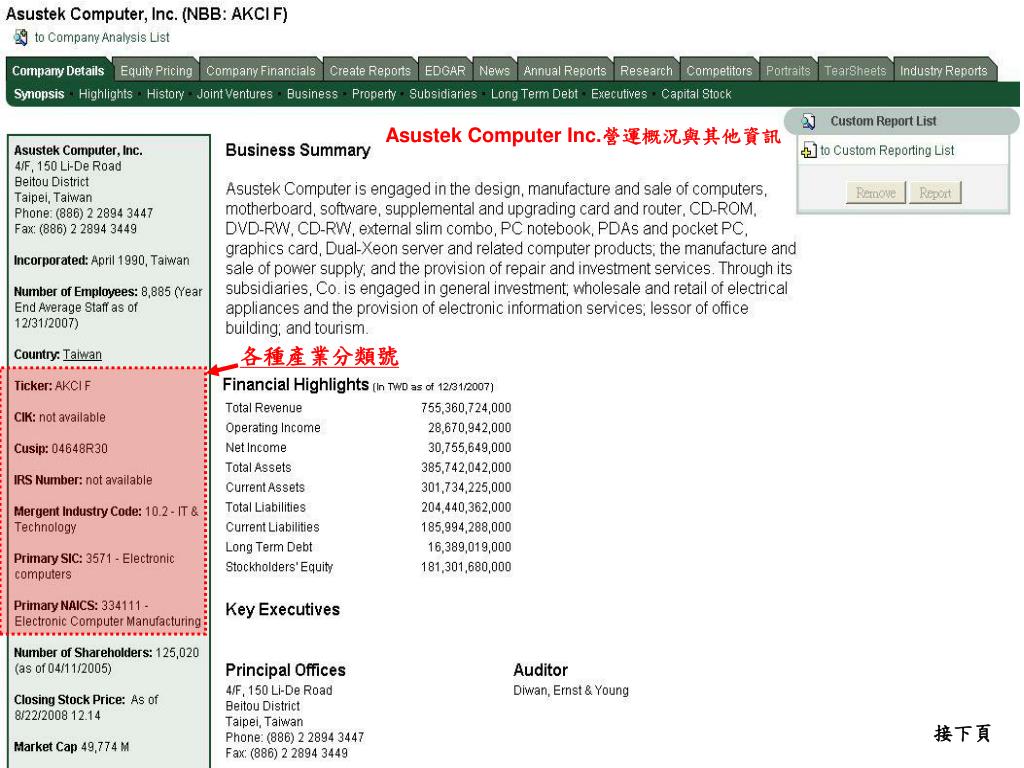Click the Incorporated: April 1990, Taiwan entry
The height and width of the screenshot is (768, 1024).
(101, 261)
